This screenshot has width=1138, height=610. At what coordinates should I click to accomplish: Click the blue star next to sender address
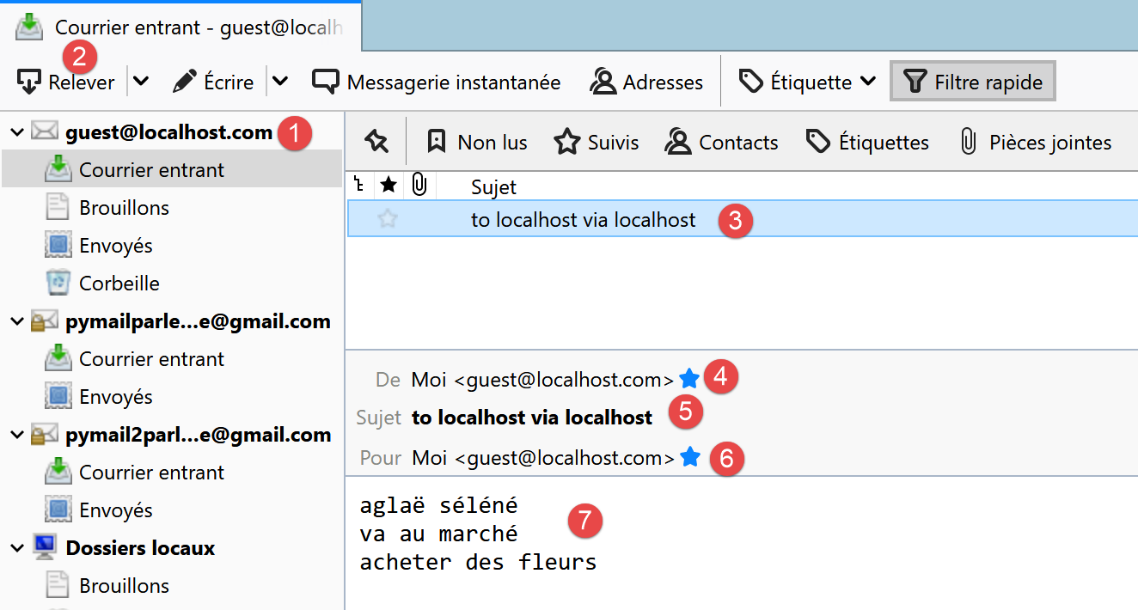coord(689,379)
